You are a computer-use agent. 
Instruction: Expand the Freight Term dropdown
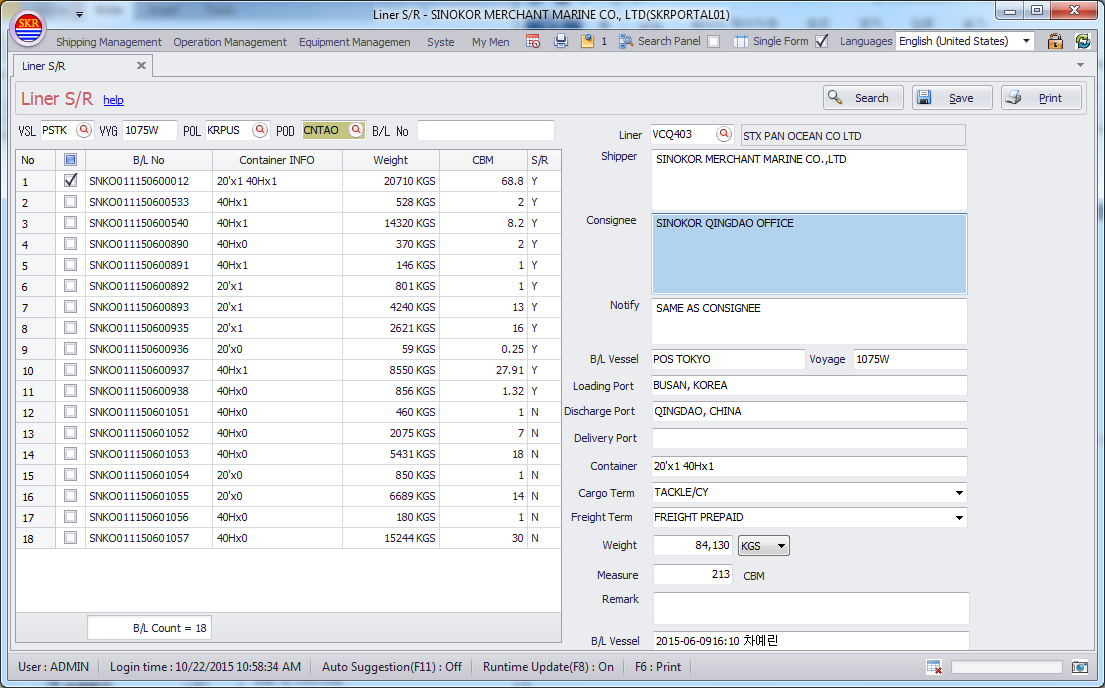[x=959, y=517]
